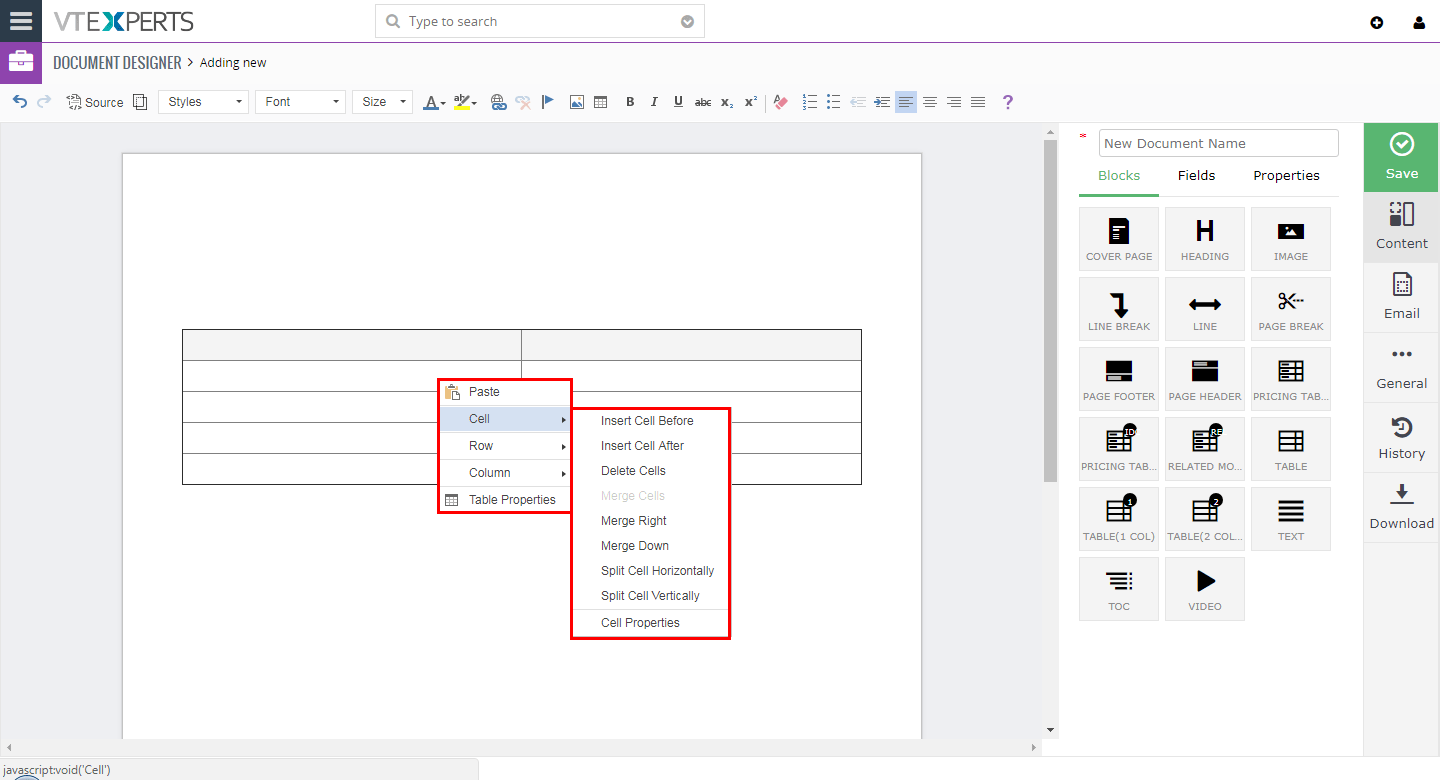Open the Size dropdown
Viewport: 1440px width, 780px height.
(382, 101)
